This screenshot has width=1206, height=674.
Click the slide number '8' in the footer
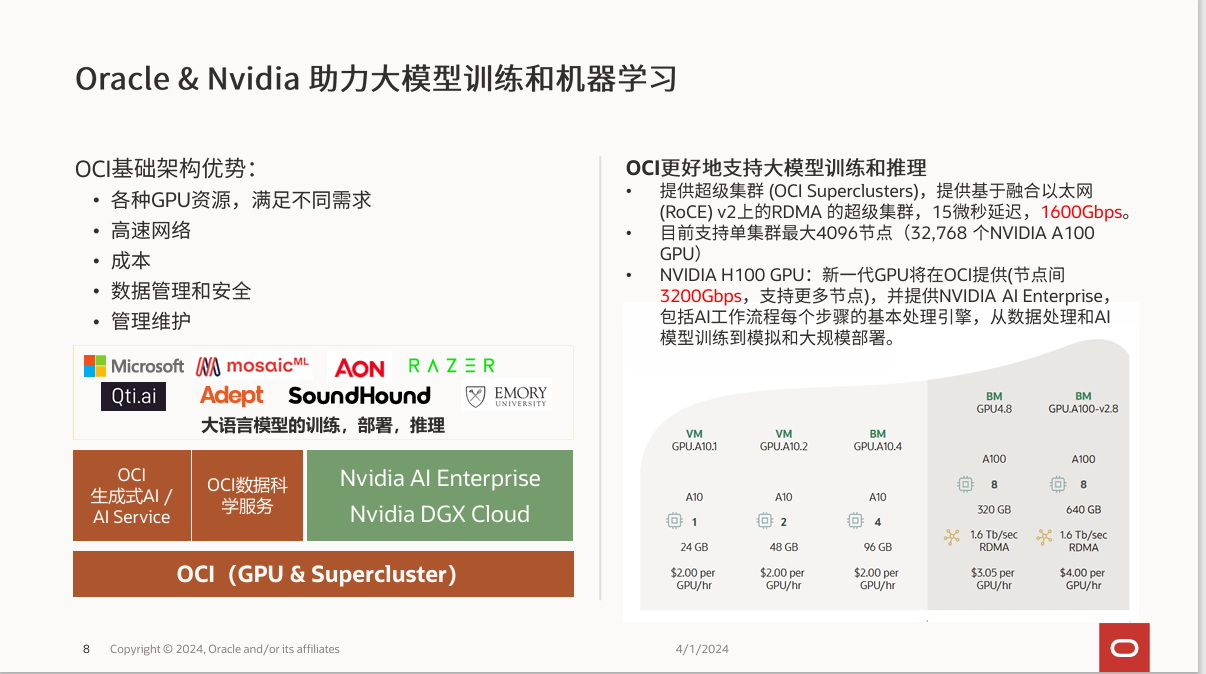86,649
